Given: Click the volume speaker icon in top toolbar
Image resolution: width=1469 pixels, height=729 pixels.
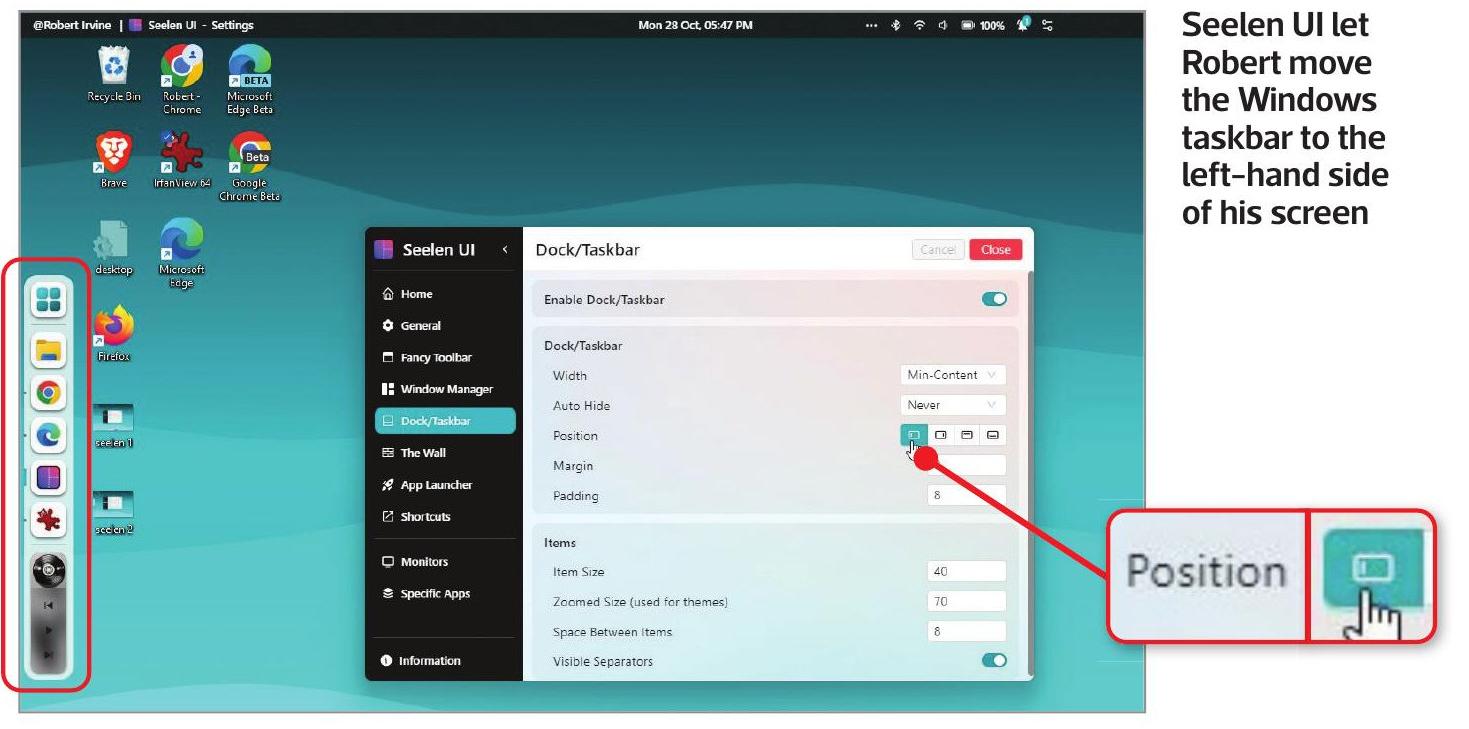Looking at the screenshot, I should 943,25.
